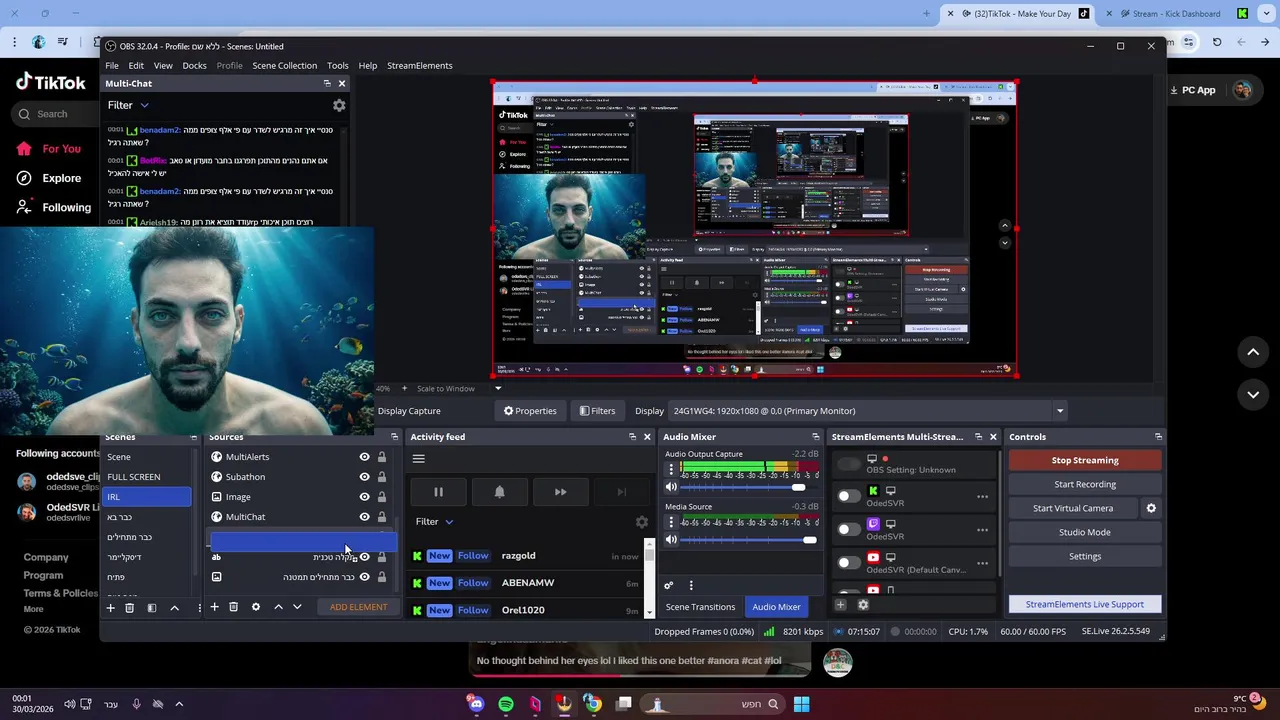Open the File menu in OBS

point(112,66)
